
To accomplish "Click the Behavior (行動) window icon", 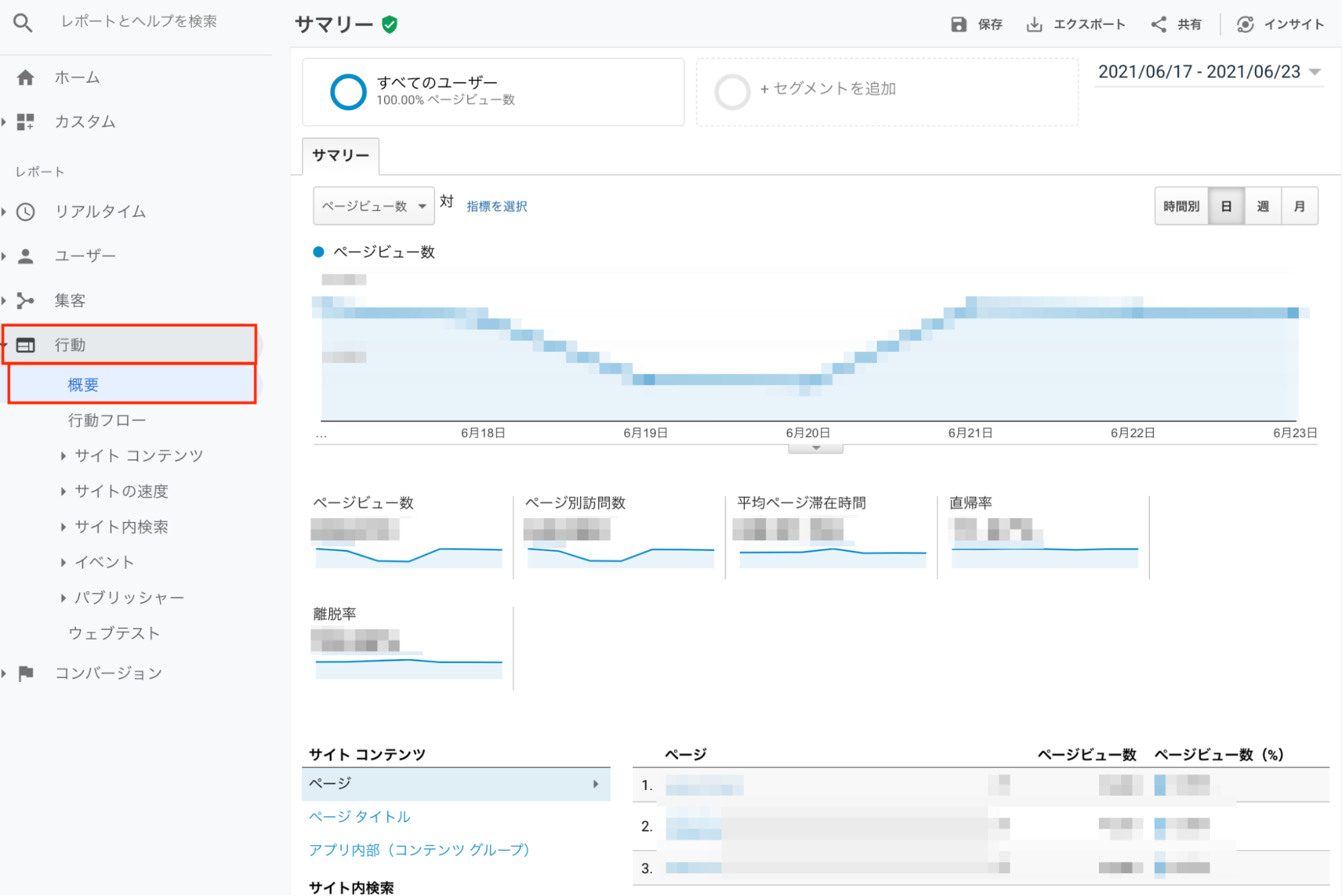I will coord(26,345).
